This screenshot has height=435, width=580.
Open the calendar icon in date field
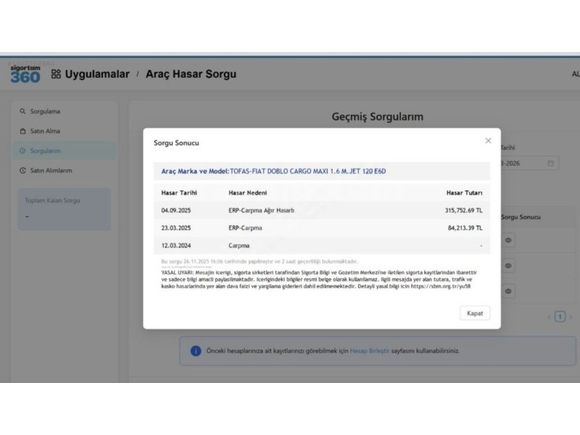(550, 163)
